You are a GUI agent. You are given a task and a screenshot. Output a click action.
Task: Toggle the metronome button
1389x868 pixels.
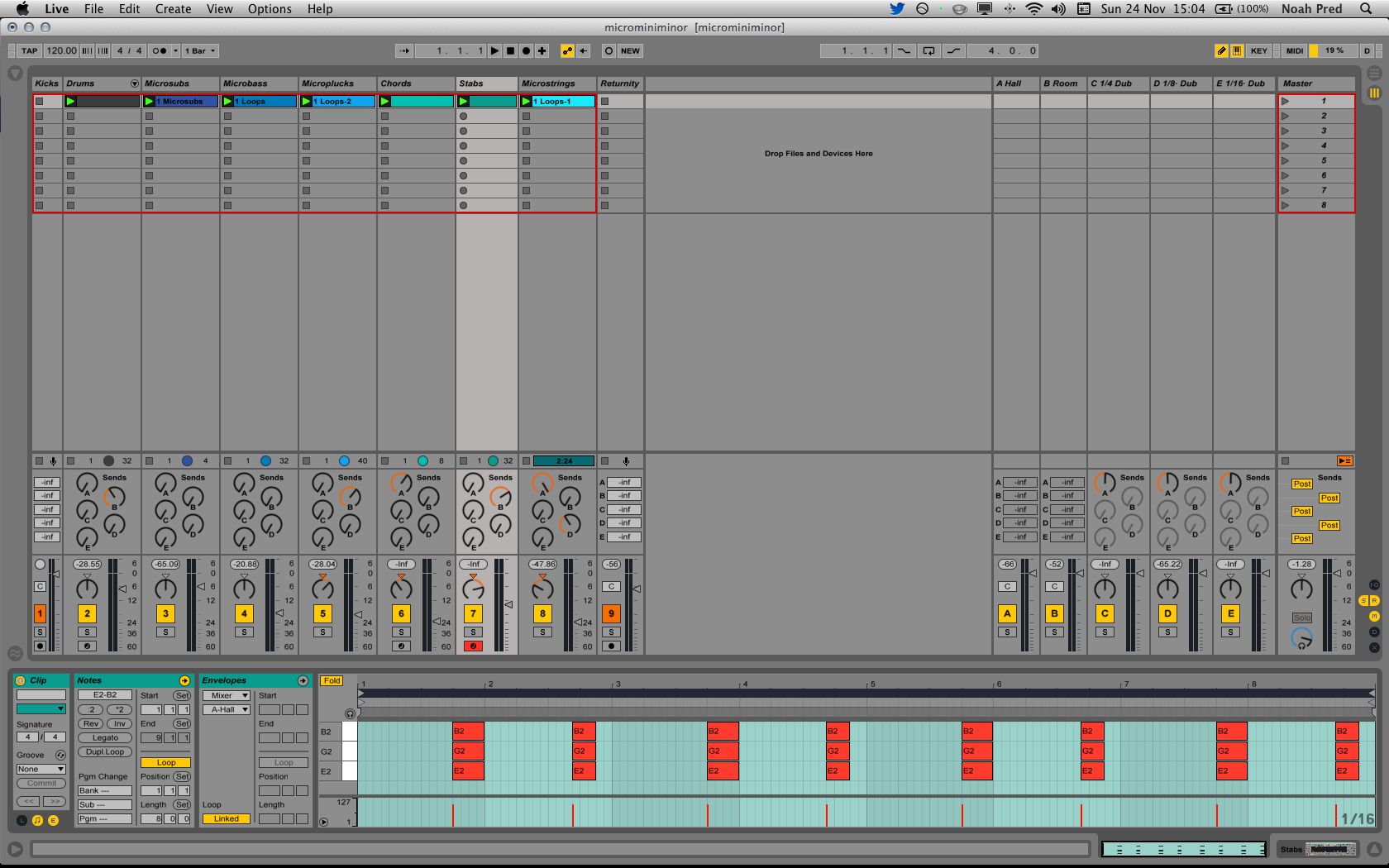pos(159,50)
